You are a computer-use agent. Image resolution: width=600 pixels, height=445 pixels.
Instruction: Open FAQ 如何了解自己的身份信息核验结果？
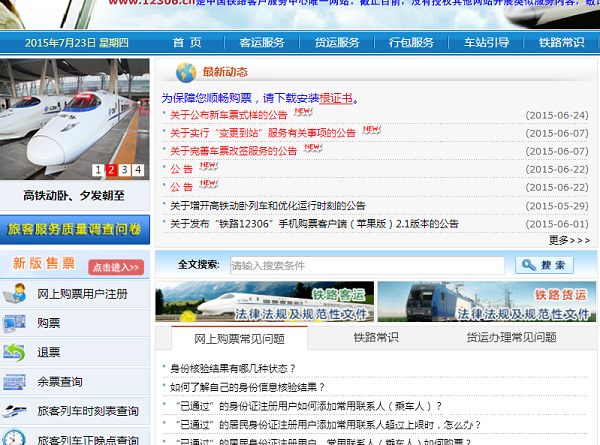click(248, 387)
